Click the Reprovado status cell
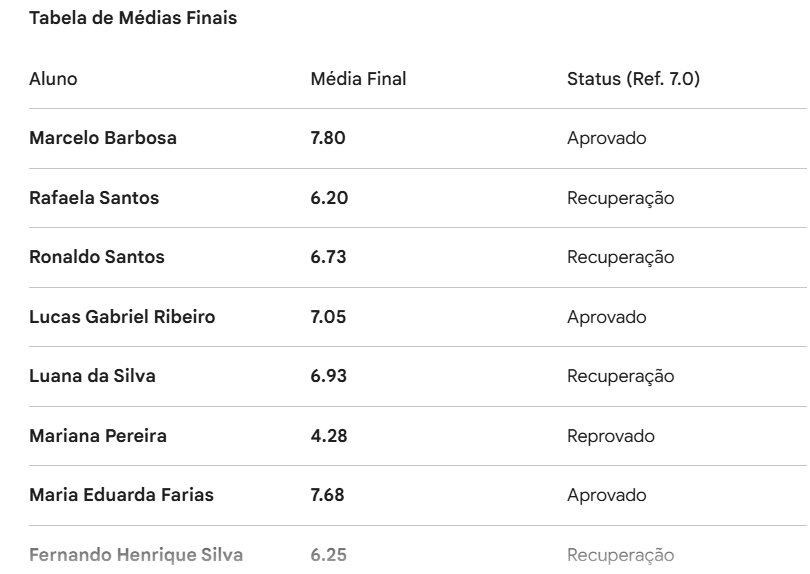This screenshot has height=574, width=810. [611, 436]
